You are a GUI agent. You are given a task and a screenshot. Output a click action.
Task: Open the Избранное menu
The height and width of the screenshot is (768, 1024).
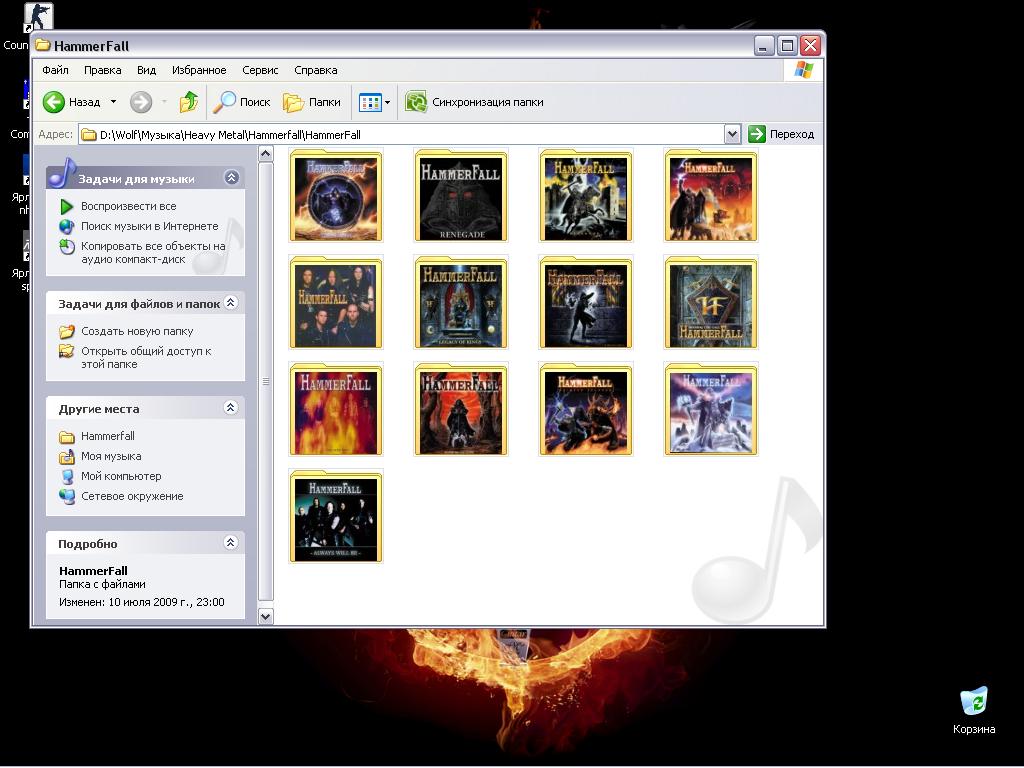coord(198,70)
